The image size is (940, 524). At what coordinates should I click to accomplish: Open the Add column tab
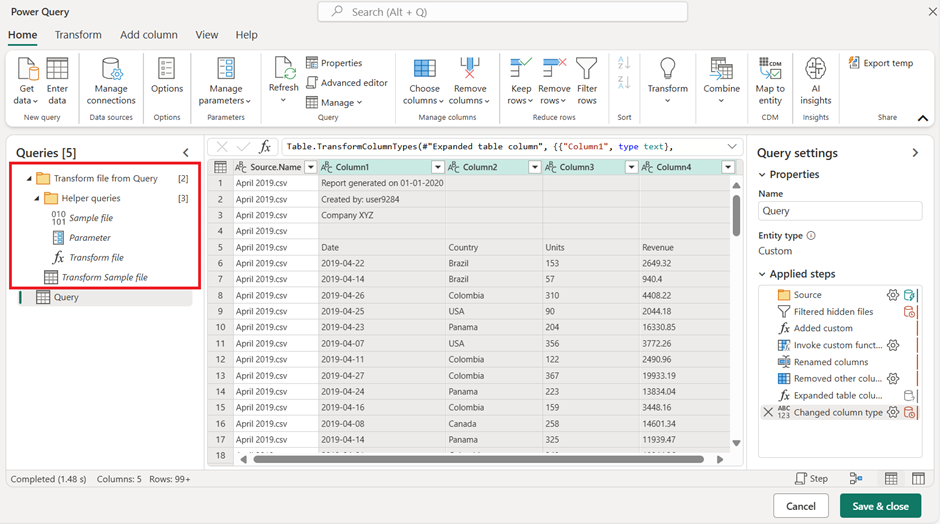pyautogui.click(x=148, y=35)
